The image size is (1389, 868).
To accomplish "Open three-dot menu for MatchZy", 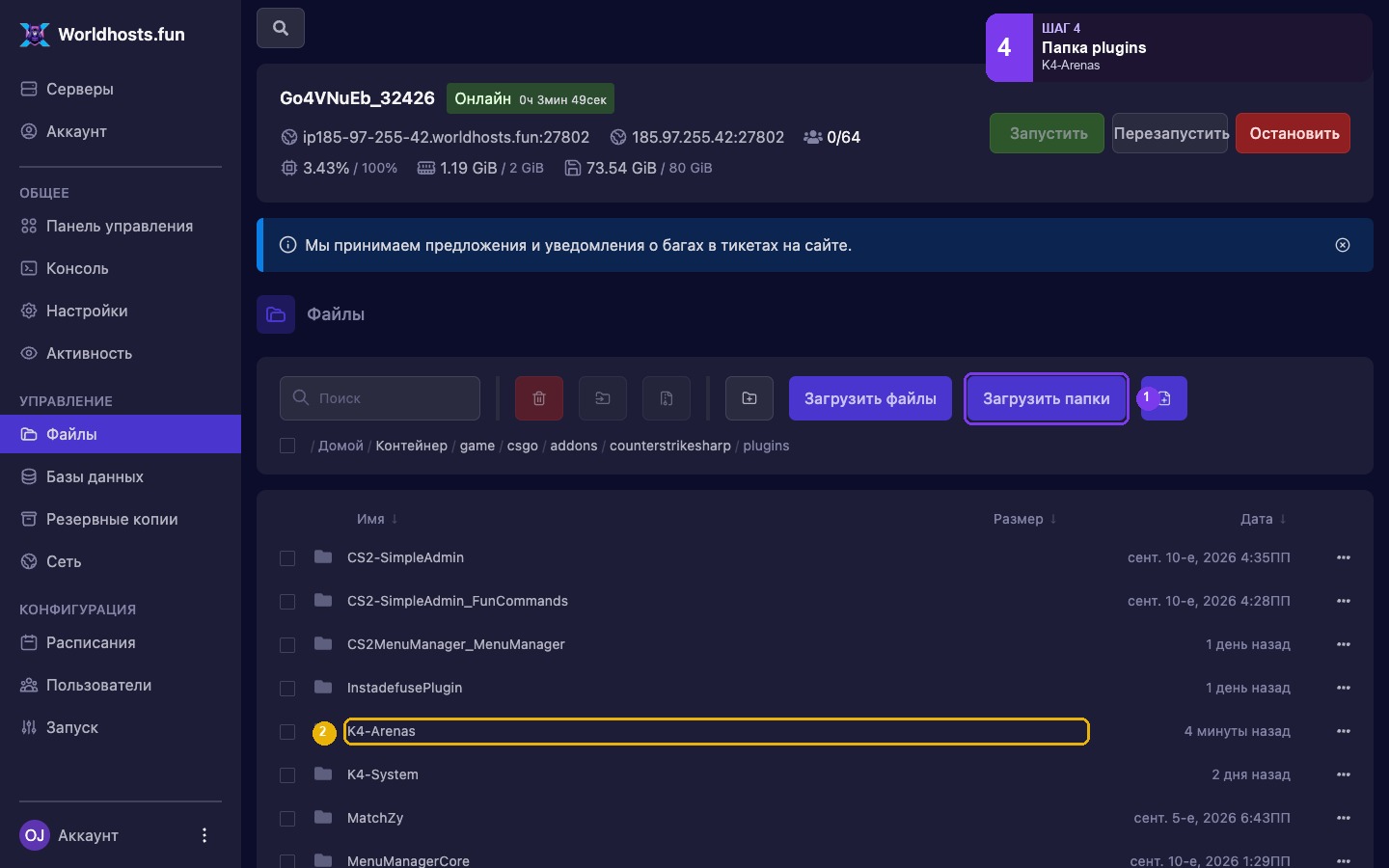I will [x=1344, y=818].
